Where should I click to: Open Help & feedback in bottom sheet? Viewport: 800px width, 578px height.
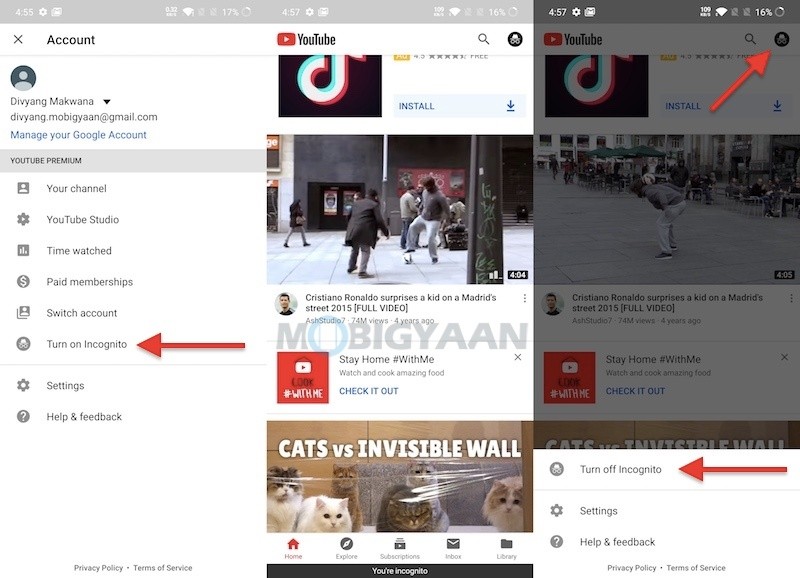(617, 542)
